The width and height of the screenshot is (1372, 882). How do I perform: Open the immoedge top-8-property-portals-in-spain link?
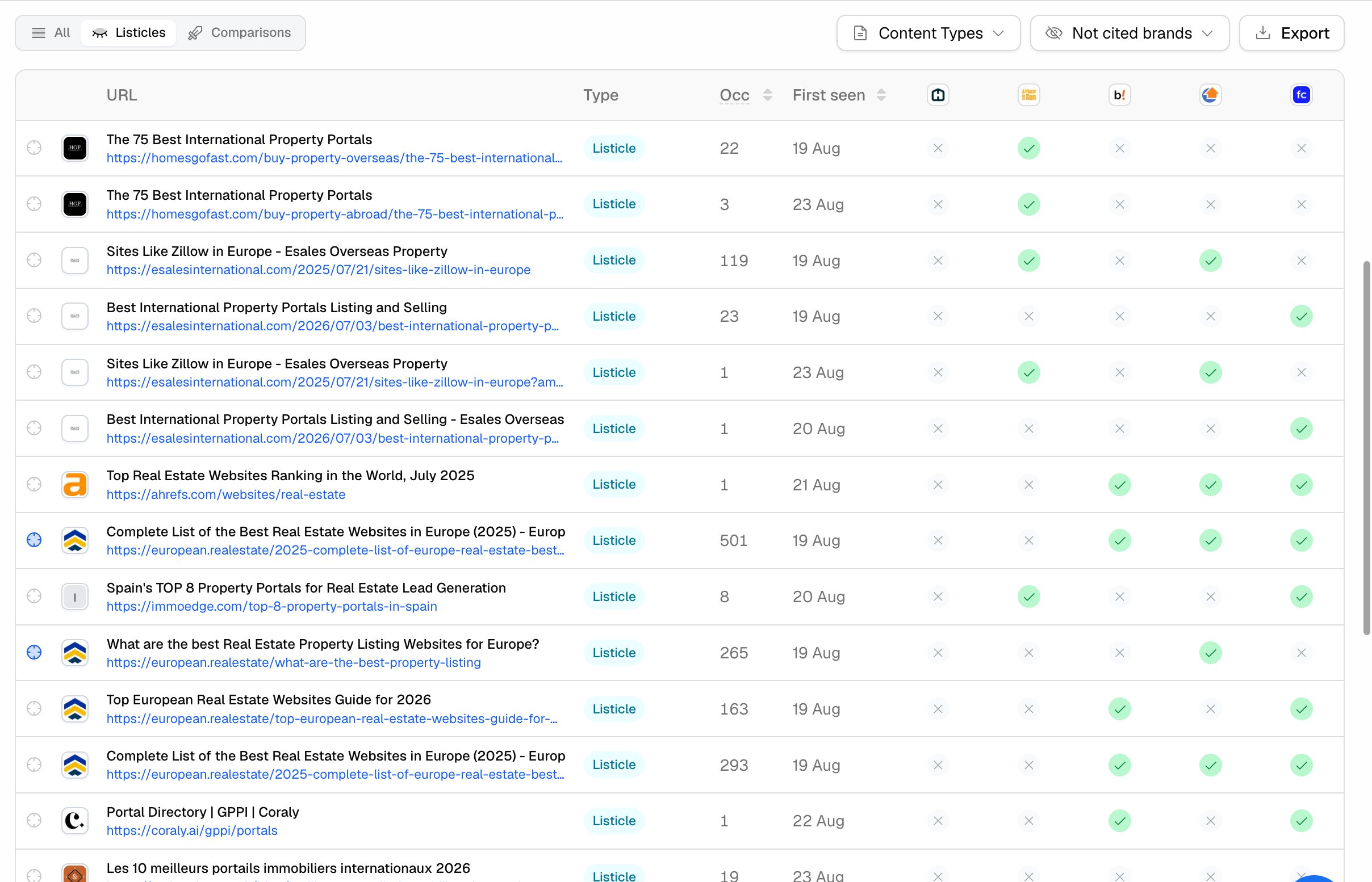coord(271,607)
